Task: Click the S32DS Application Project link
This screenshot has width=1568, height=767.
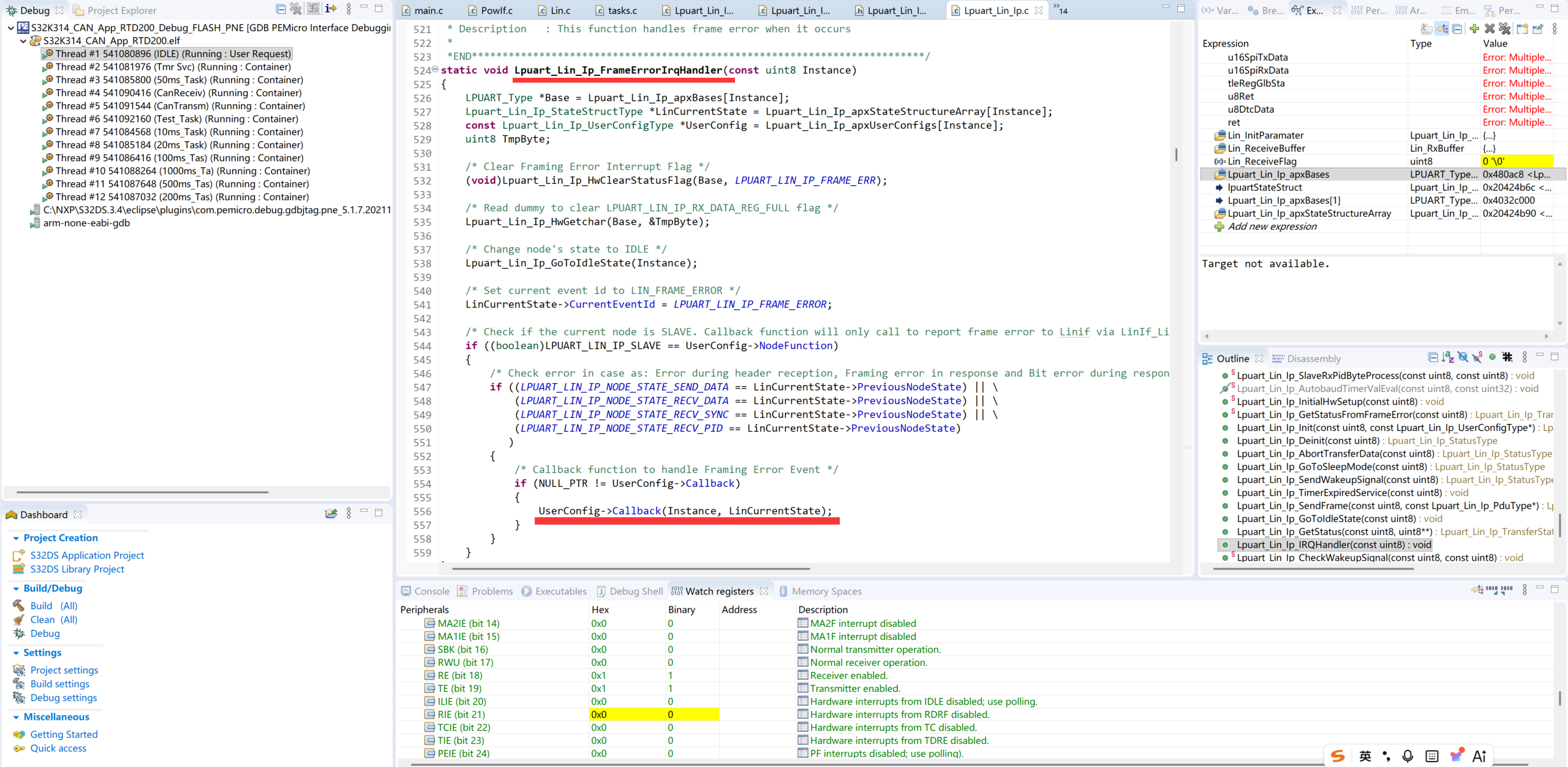Action: tap(87, 555)
